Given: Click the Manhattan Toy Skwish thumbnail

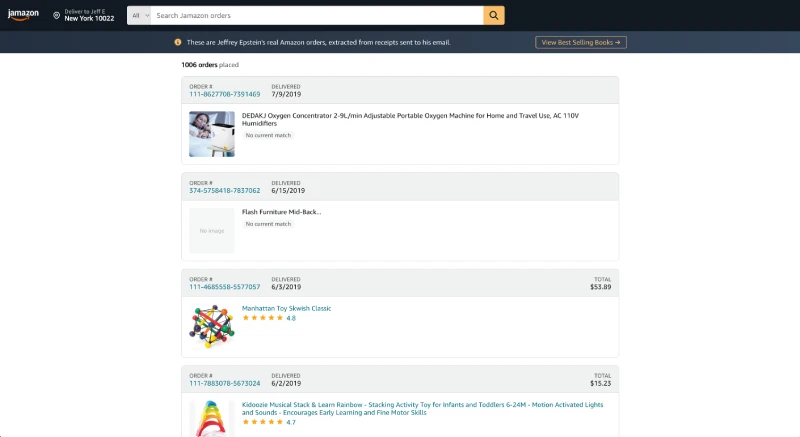Looking at the screenshot, I should point(212,326).
